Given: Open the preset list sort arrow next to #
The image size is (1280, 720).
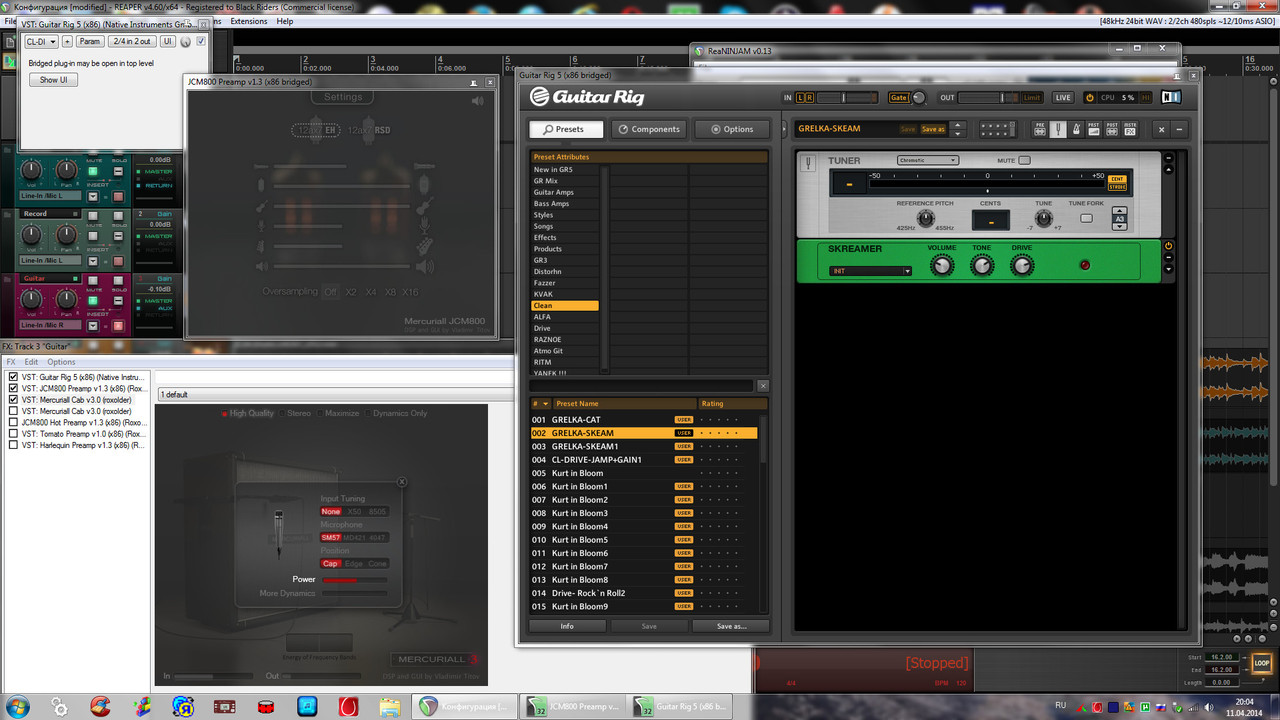Looking at the screenshot, I should click(x=545, y=404).
